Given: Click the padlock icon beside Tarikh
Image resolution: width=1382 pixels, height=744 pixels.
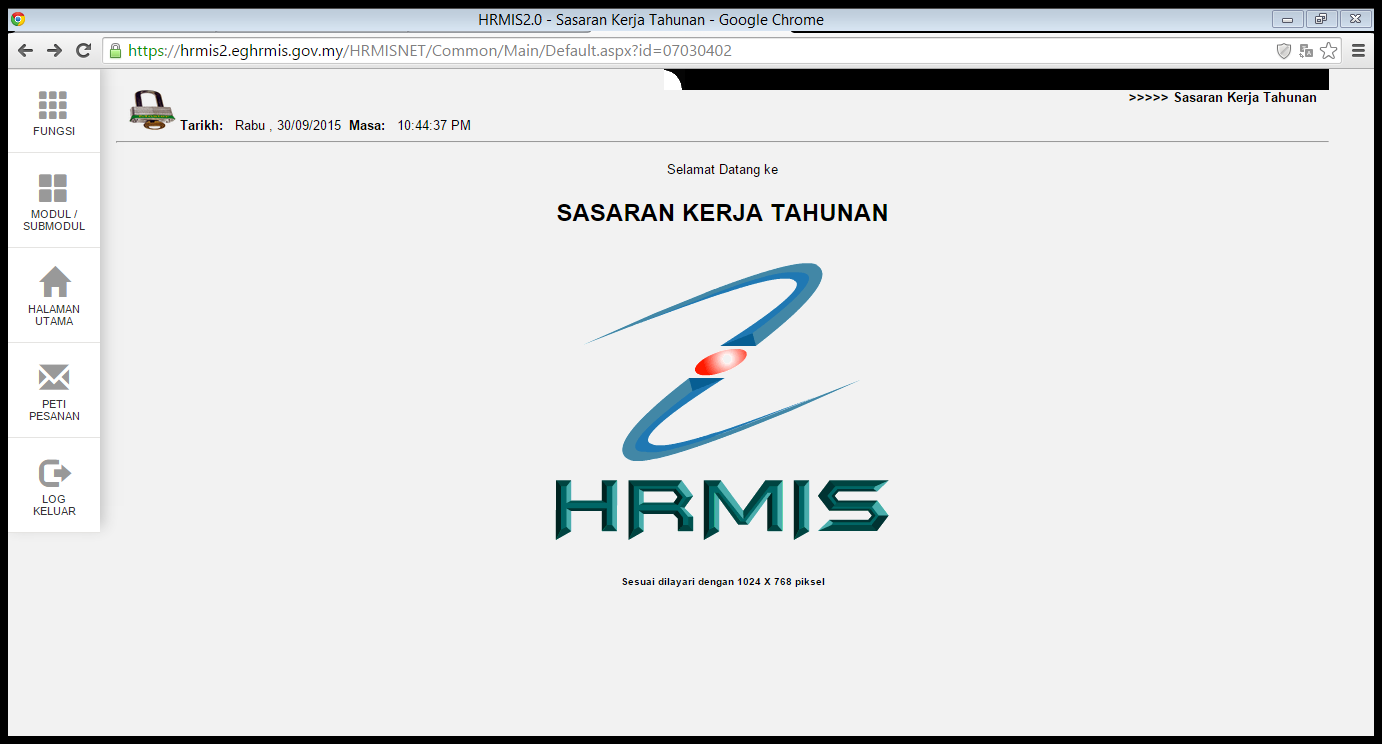Looking at the screenshot, I should (x=151, y=110).
